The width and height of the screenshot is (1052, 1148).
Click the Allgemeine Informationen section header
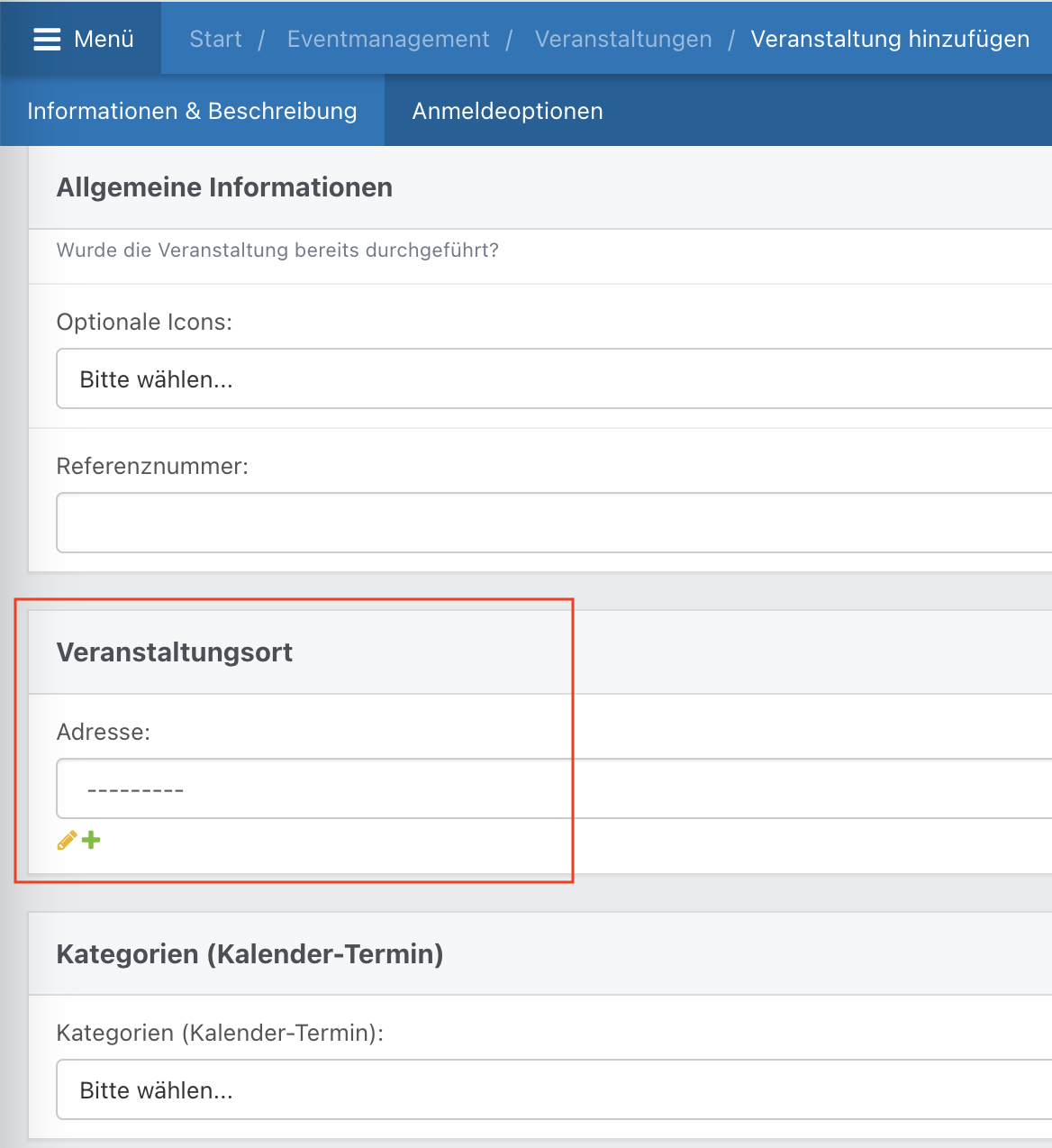coord(224,187)
